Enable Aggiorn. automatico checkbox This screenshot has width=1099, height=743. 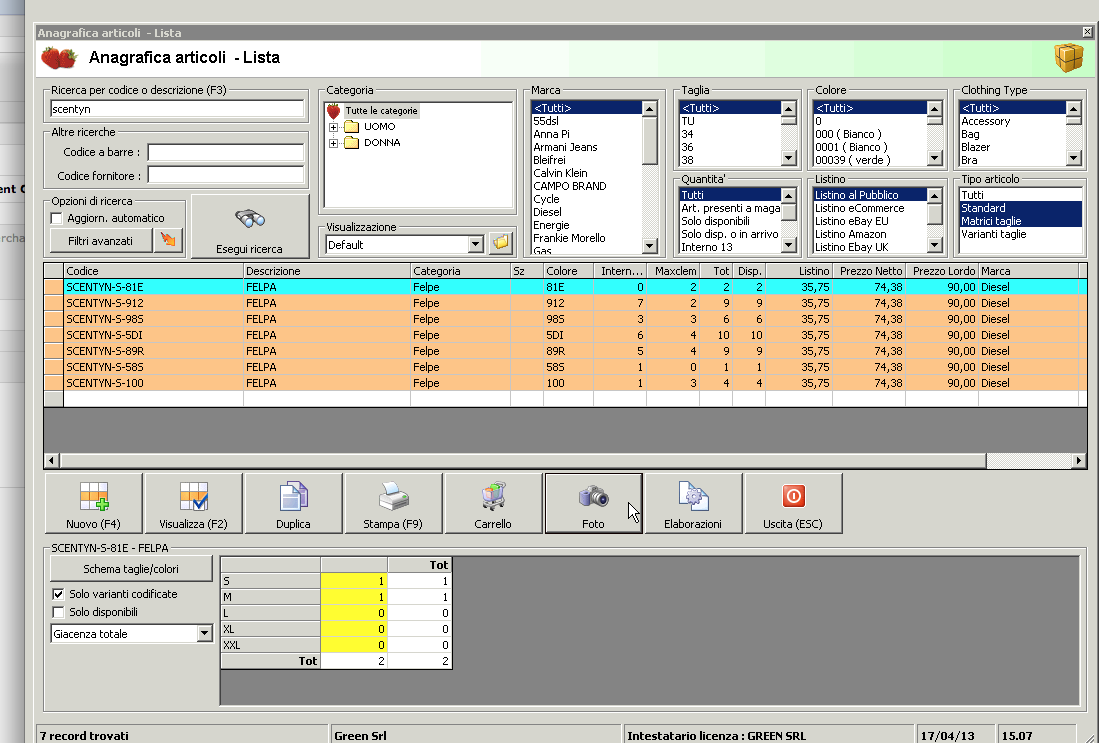click(57, 218)
